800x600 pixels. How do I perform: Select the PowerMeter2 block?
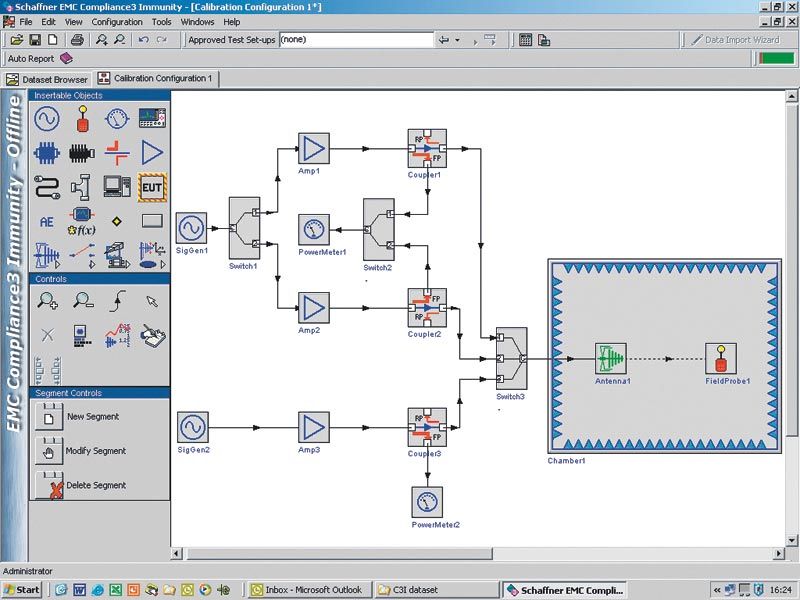(427, 502)
